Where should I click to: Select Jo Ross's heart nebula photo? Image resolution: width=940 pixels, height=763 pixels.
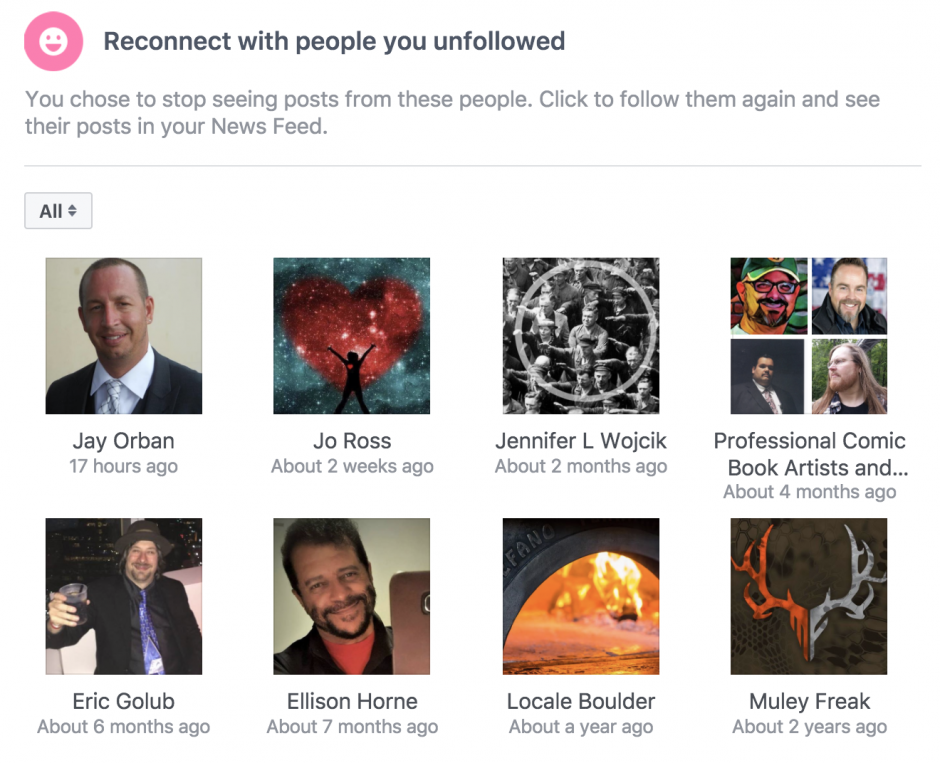click(x=352, y=335)
